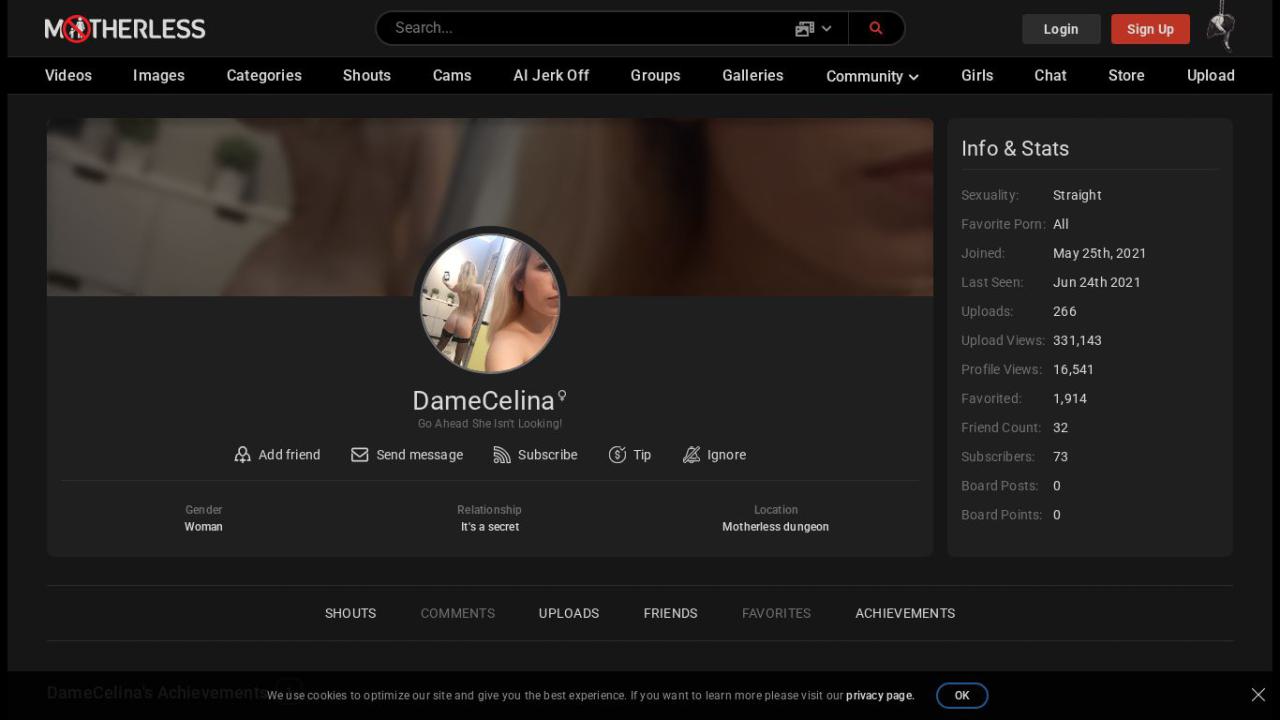Open the search media type dropdown
Viewport: 1280px width, 720px height.
(x=813, y=28)
